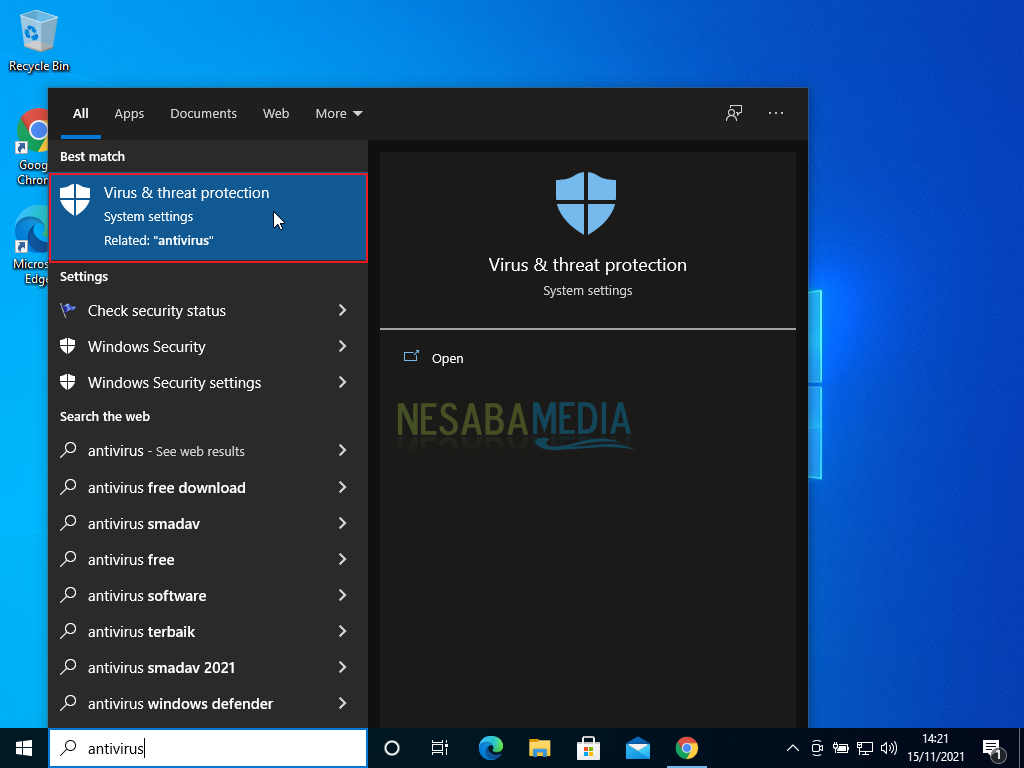The width and height of the screenshot is (1024, 768).
Task: Show hidden system tray icons
Action: 792,748
